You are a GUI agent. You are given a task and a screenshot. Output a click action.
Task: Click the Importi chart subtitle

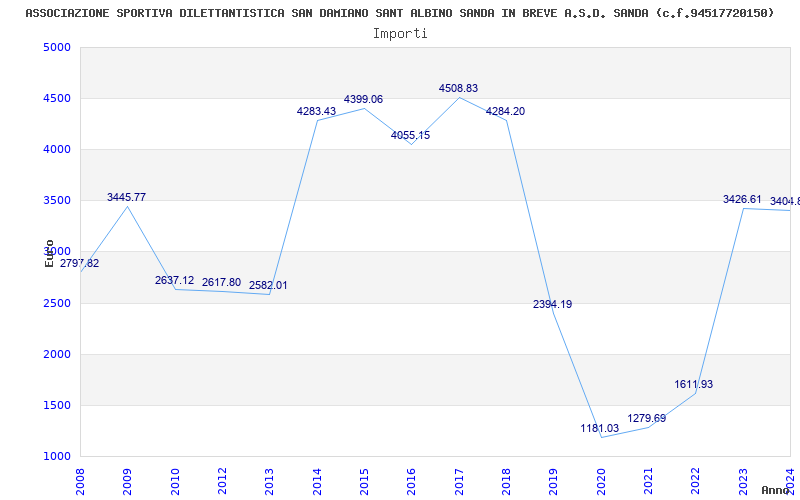(400, 34)
